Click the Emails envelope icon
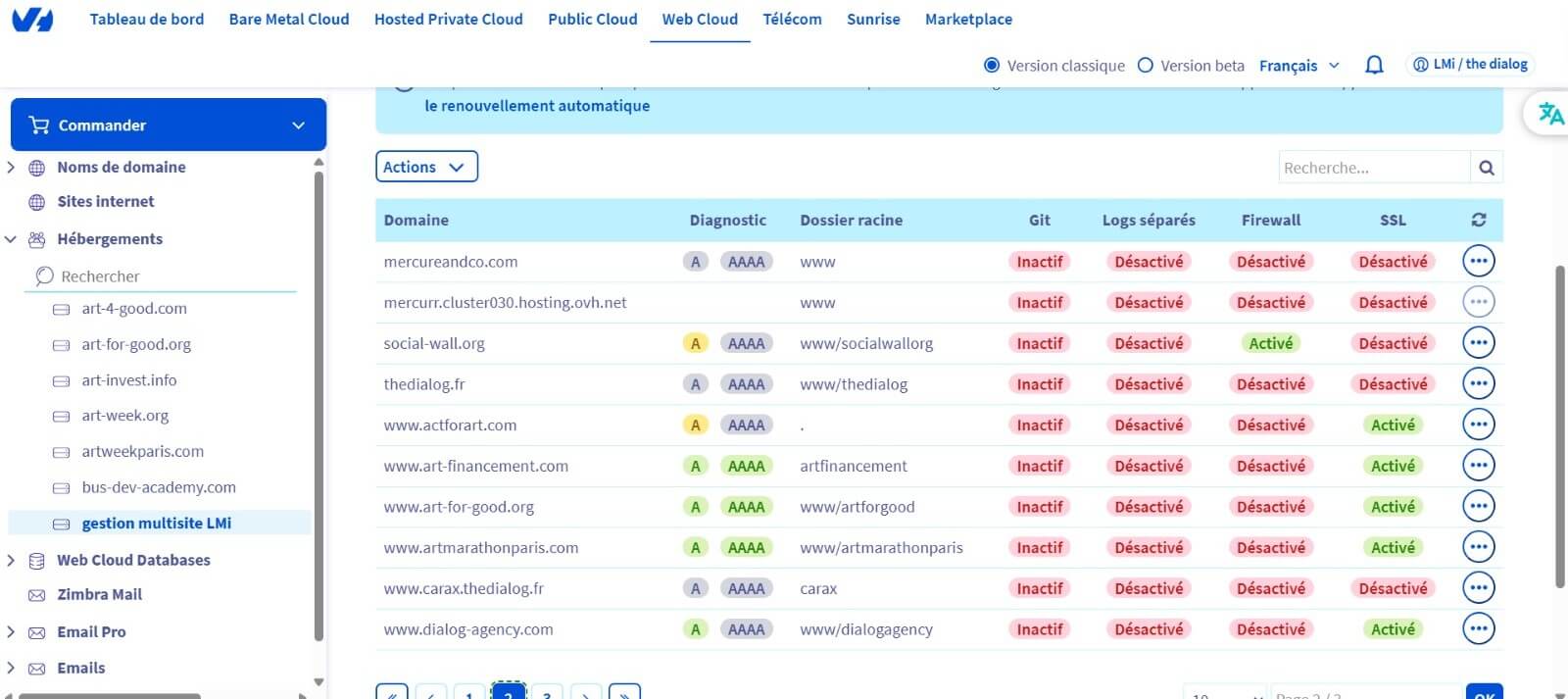Viewport: 1568px width, 699px height. [x=36, y=669]
